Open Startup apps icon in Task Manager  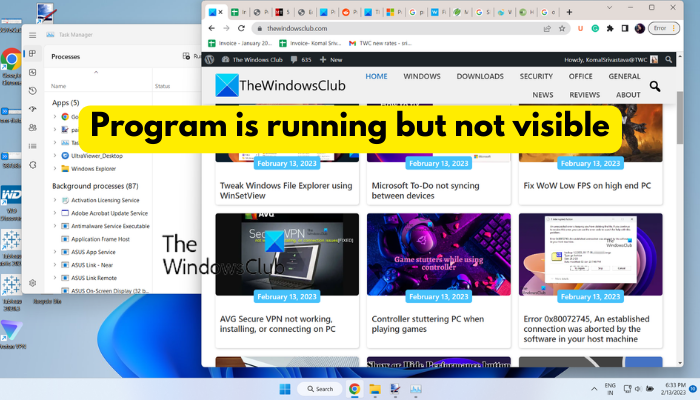click(33, 109)
